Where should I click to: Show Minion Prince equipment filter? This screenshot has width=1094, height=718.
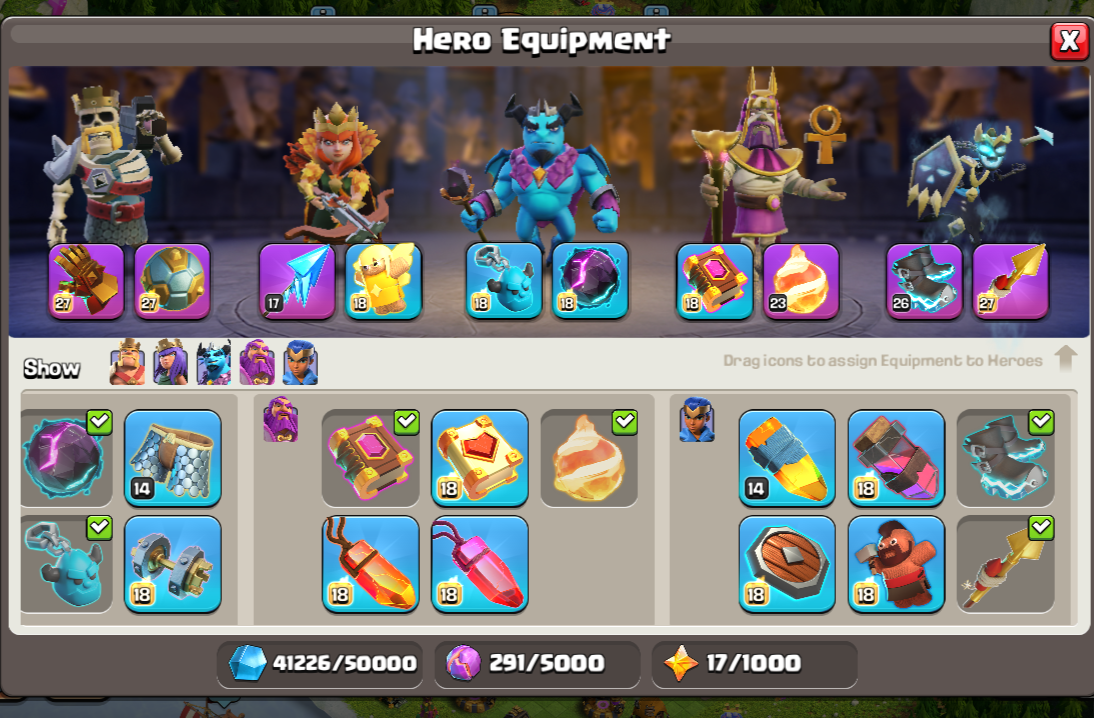[214, 362]
